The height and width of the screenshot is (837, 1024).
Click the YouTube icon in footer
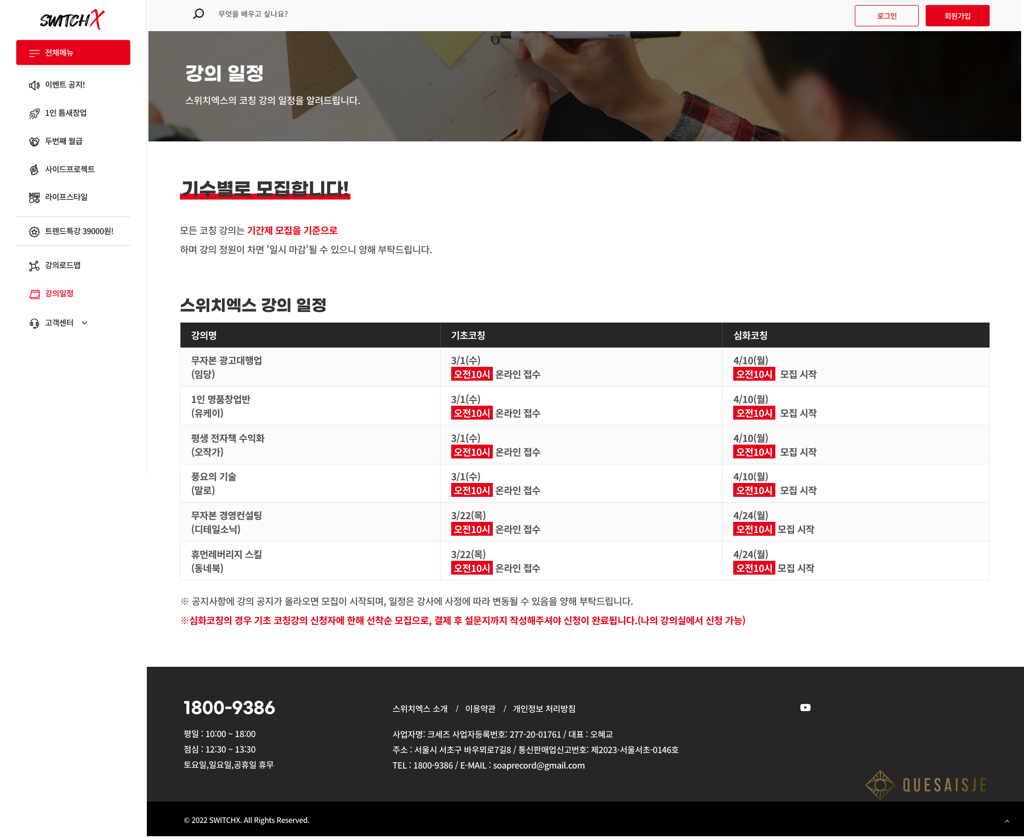pyautogui.click(x=805, y=707)
